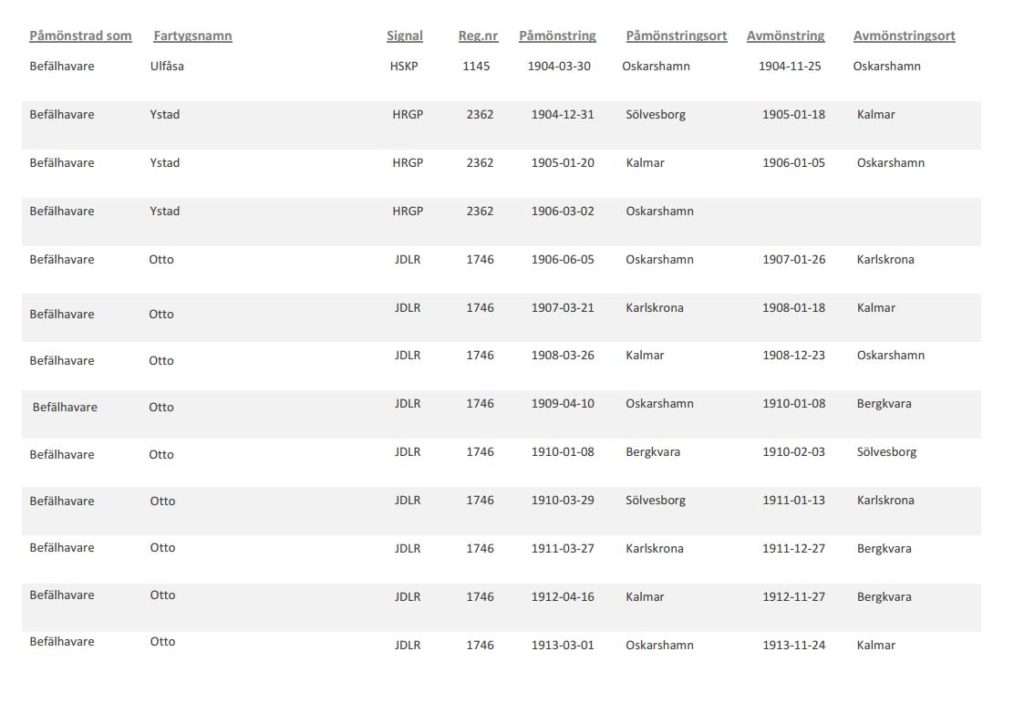Image resolution: width=1024 pixels, height=724 pixels.
Task: Click the Avmönstringsort column header
Action: click(904, 36)
